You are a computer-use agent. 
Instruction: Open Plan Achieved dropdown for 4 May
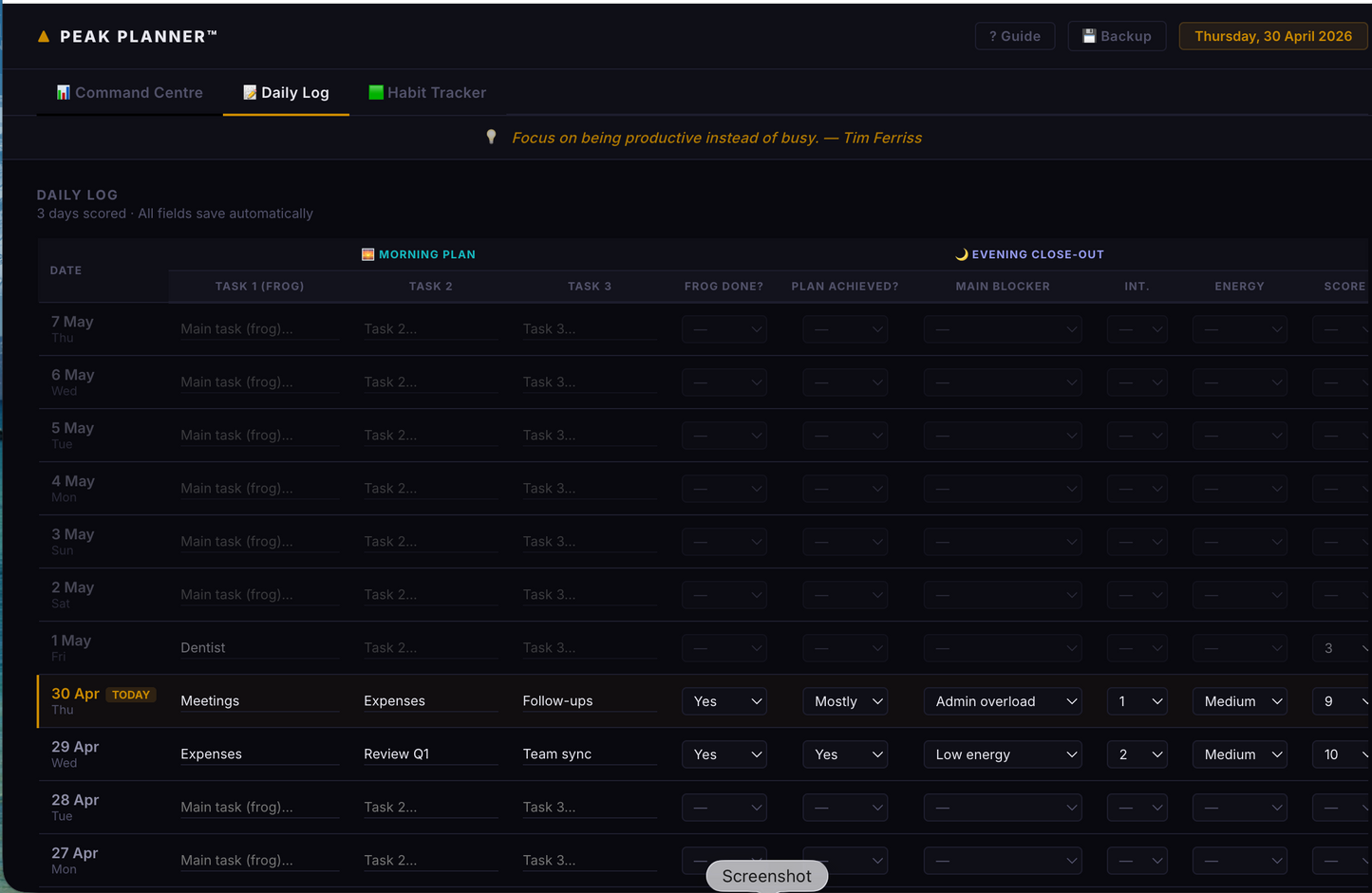click(x=845, y=489)
